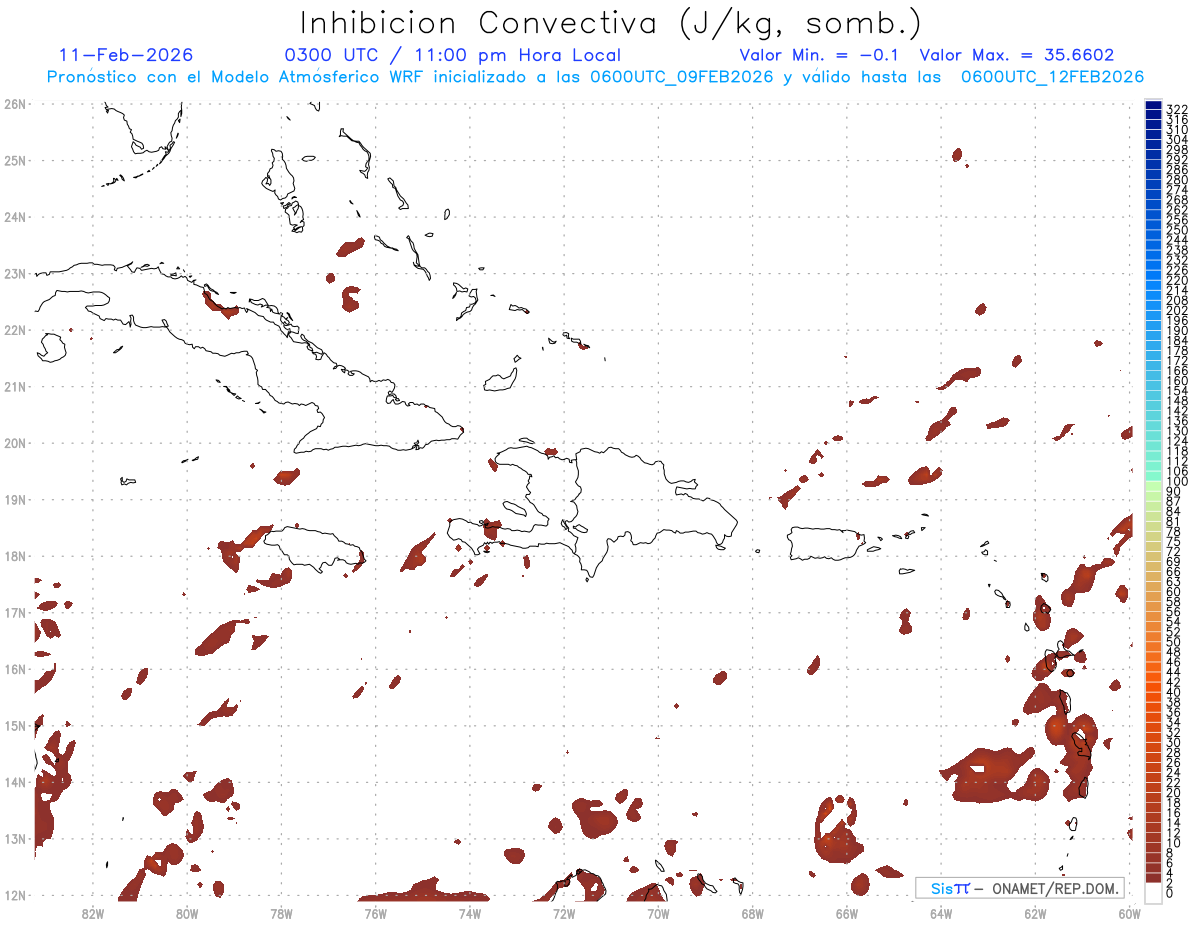Viewport: 1200px width, 927px height.
Task: Click the "23N" latitude label
Action: point(15,273)
